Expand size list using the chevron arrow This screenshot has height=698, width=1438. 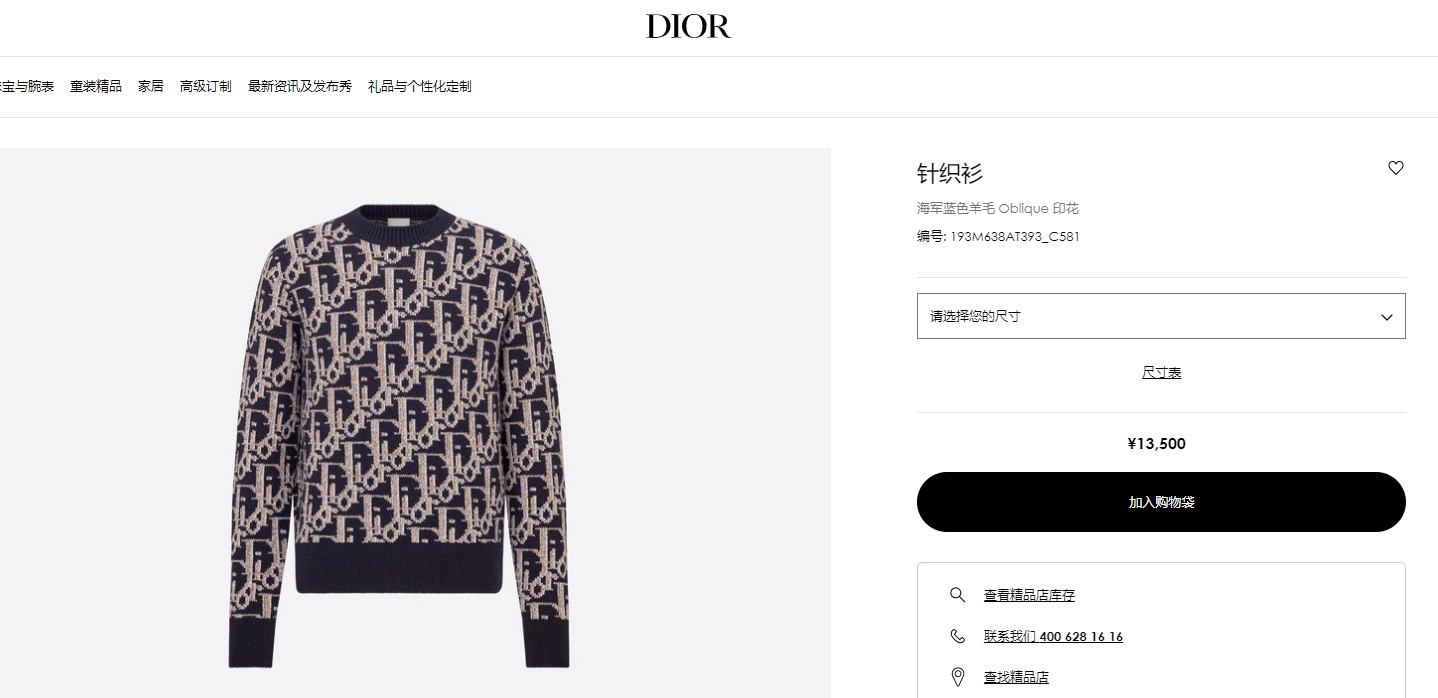coord(1386,317)
